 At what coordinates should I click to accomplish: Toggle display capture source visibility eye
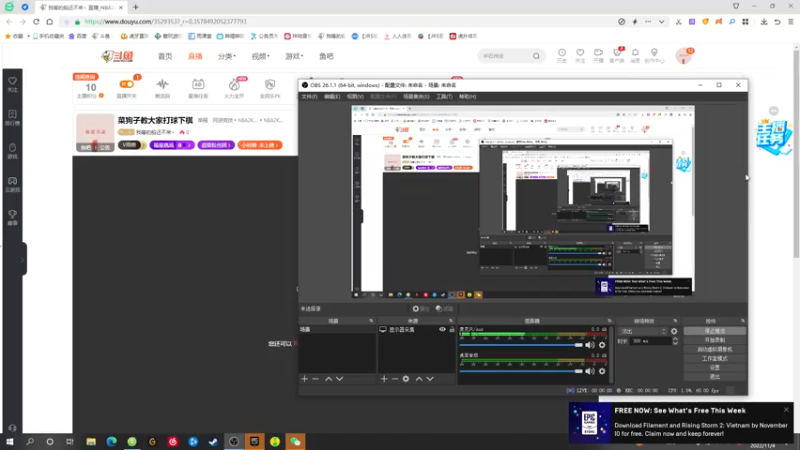click(x=442, y=330)
